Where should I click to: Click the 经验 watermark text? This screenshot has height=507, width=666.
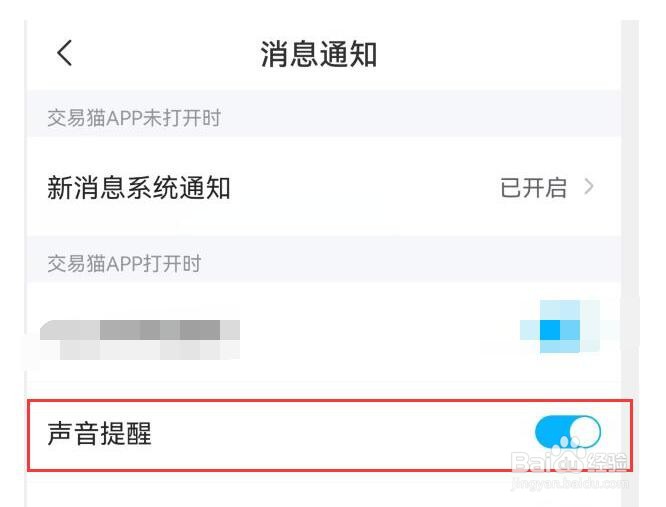pos(607,462)
